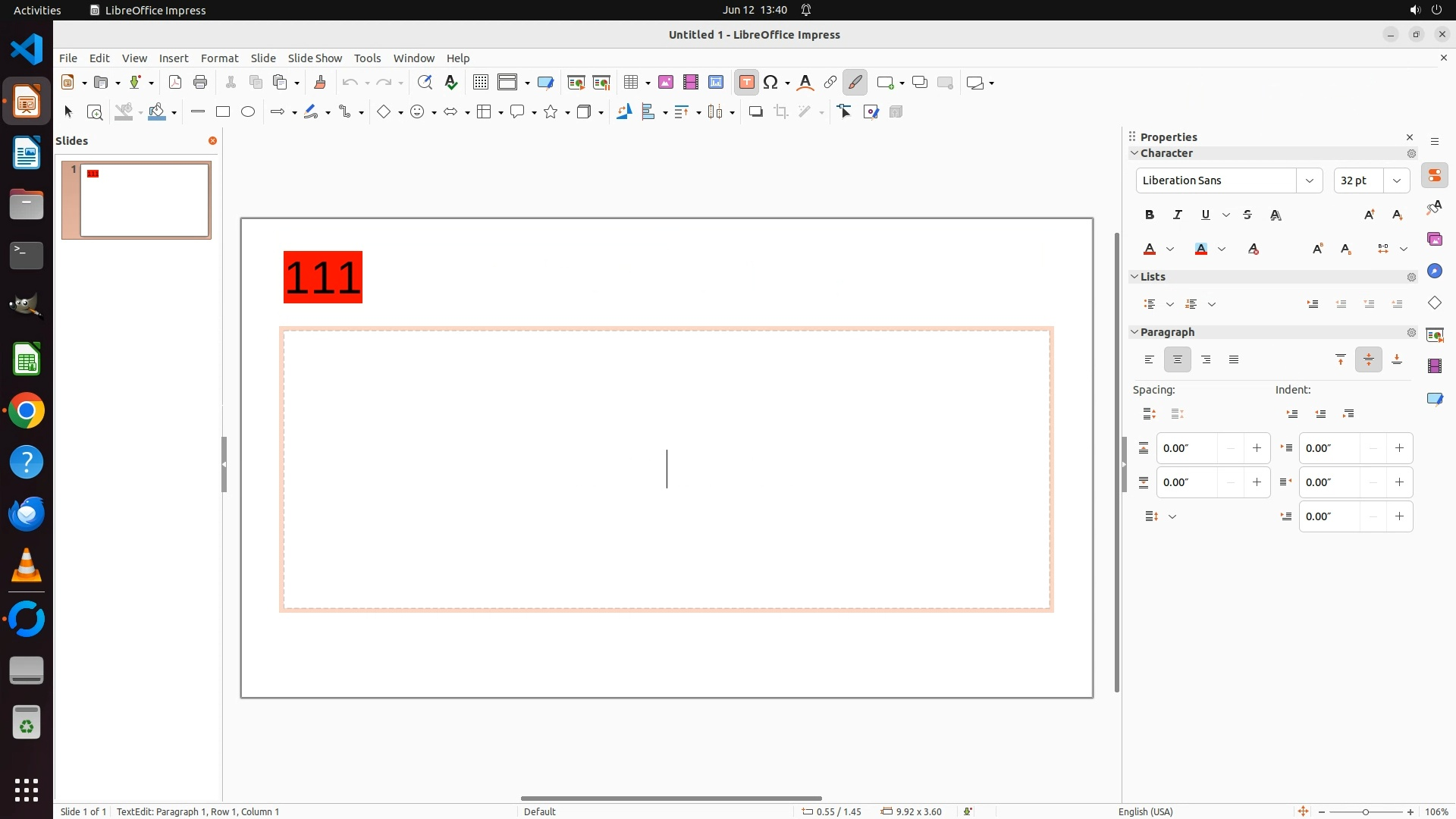Open the font size dropdown
The width and height of the screenshot is (1456, 819).
[1396, 180]
